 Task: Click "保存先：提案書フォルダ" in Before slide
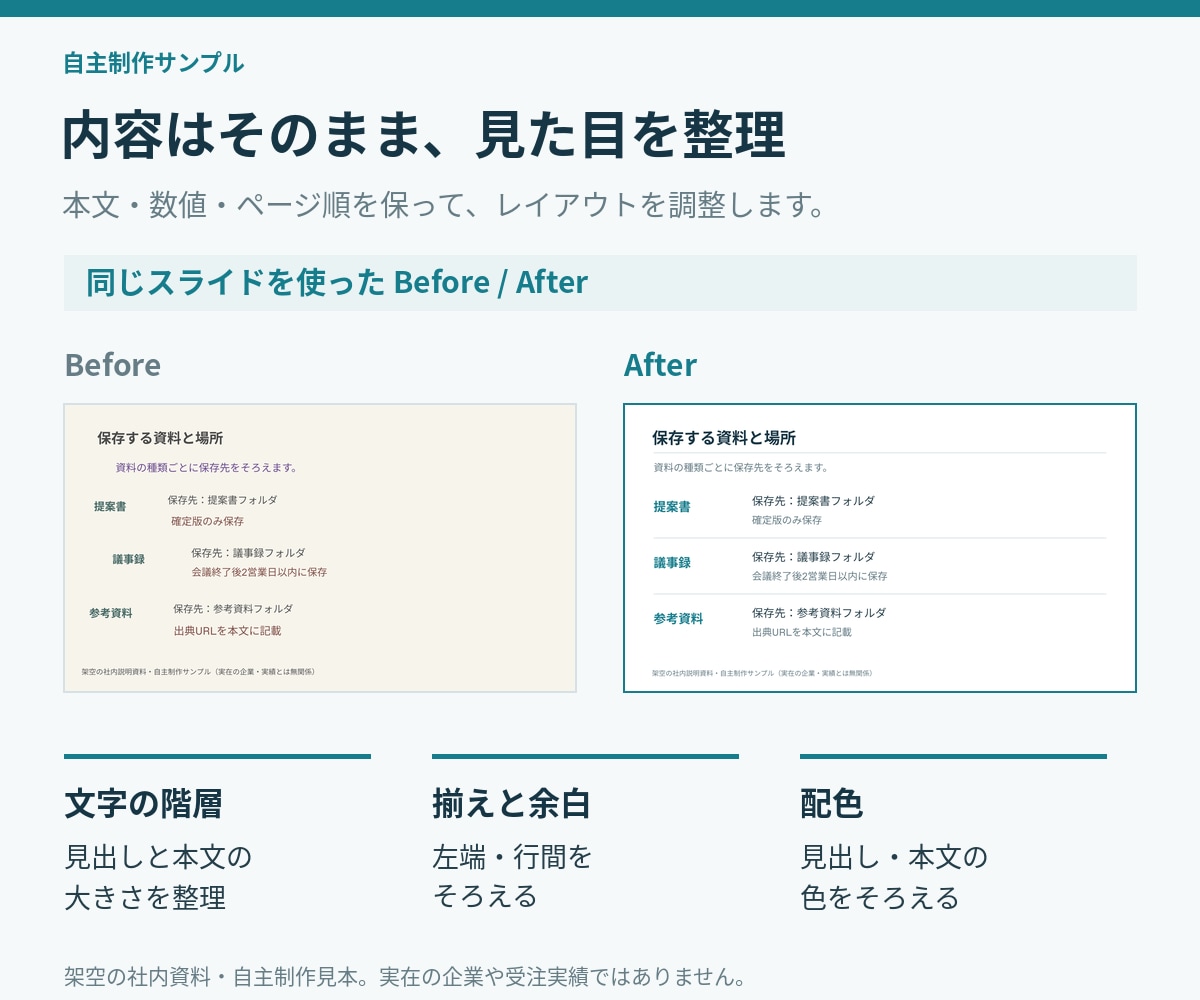pyautogui.click(x=222, y=500)
